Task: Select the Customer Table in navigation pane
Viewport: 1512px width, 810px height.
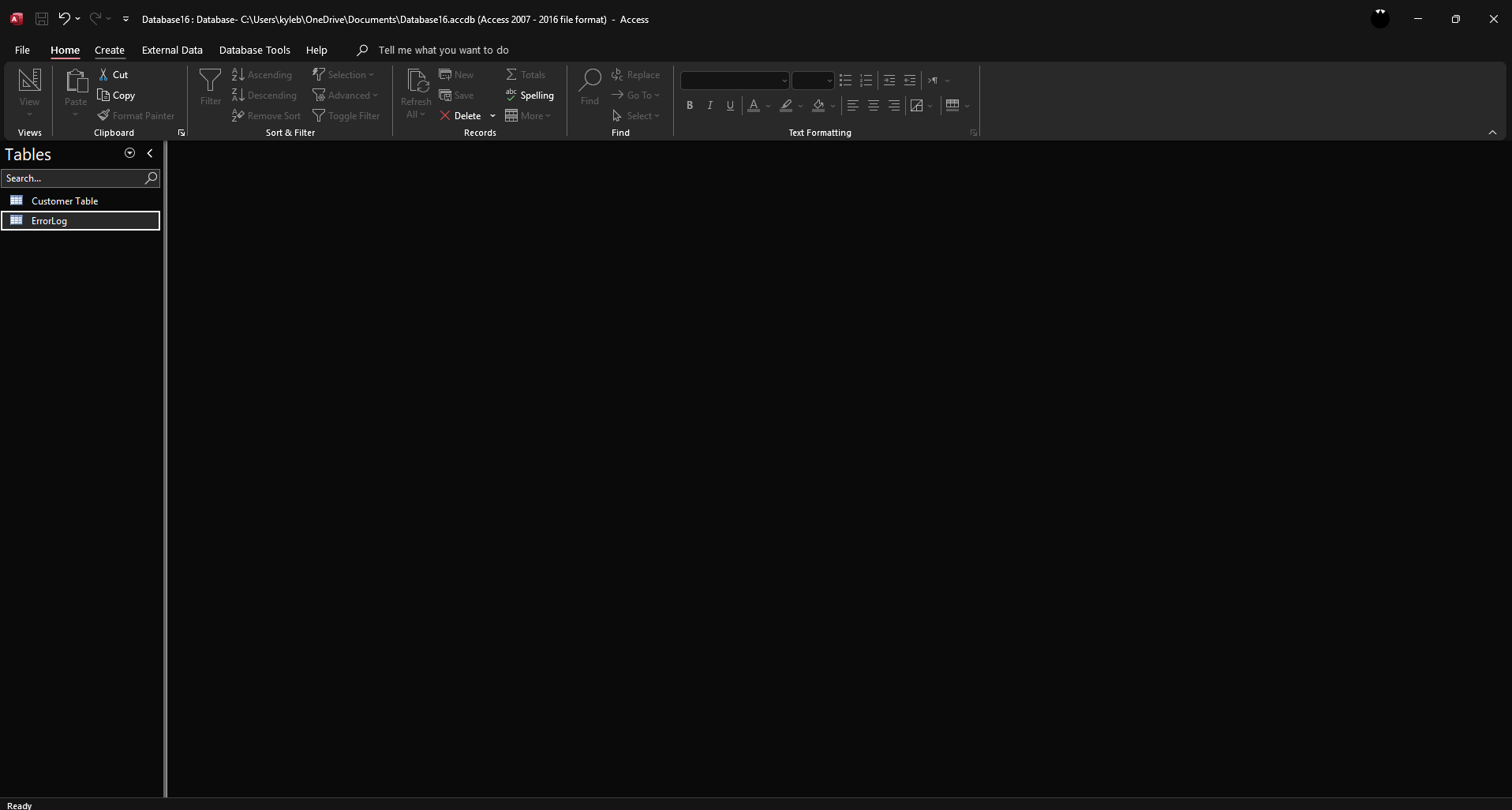Action: [x=80, y=201]
